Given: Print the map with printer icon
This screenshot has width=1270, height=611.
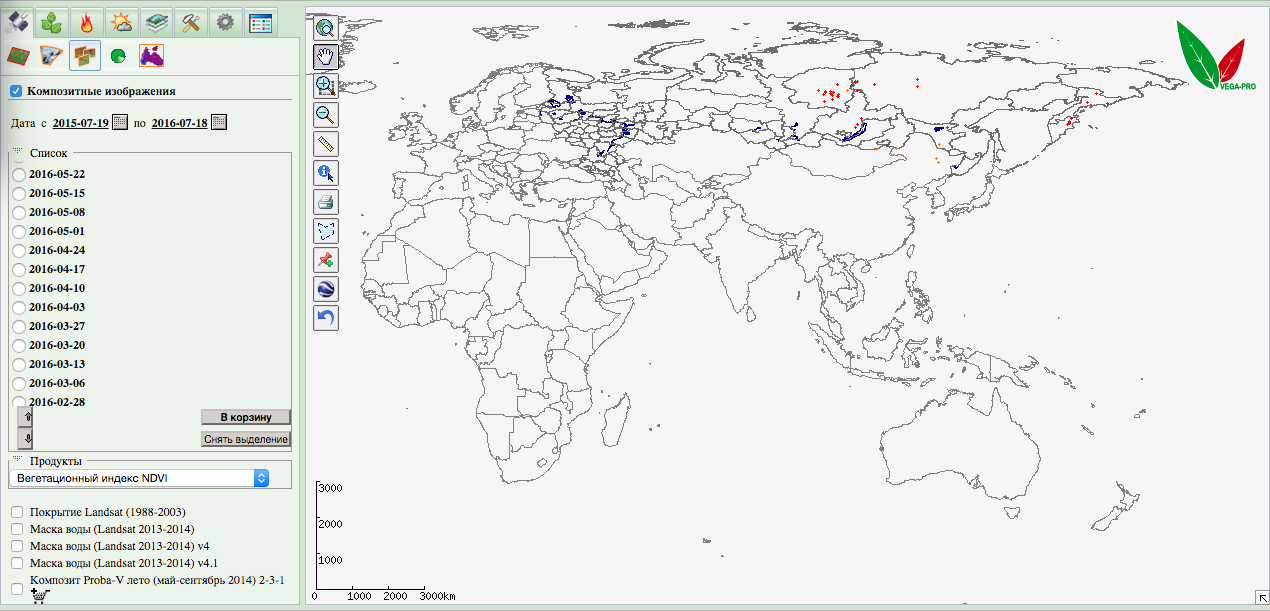Looking at the screenshot, I should click(325, 202).
